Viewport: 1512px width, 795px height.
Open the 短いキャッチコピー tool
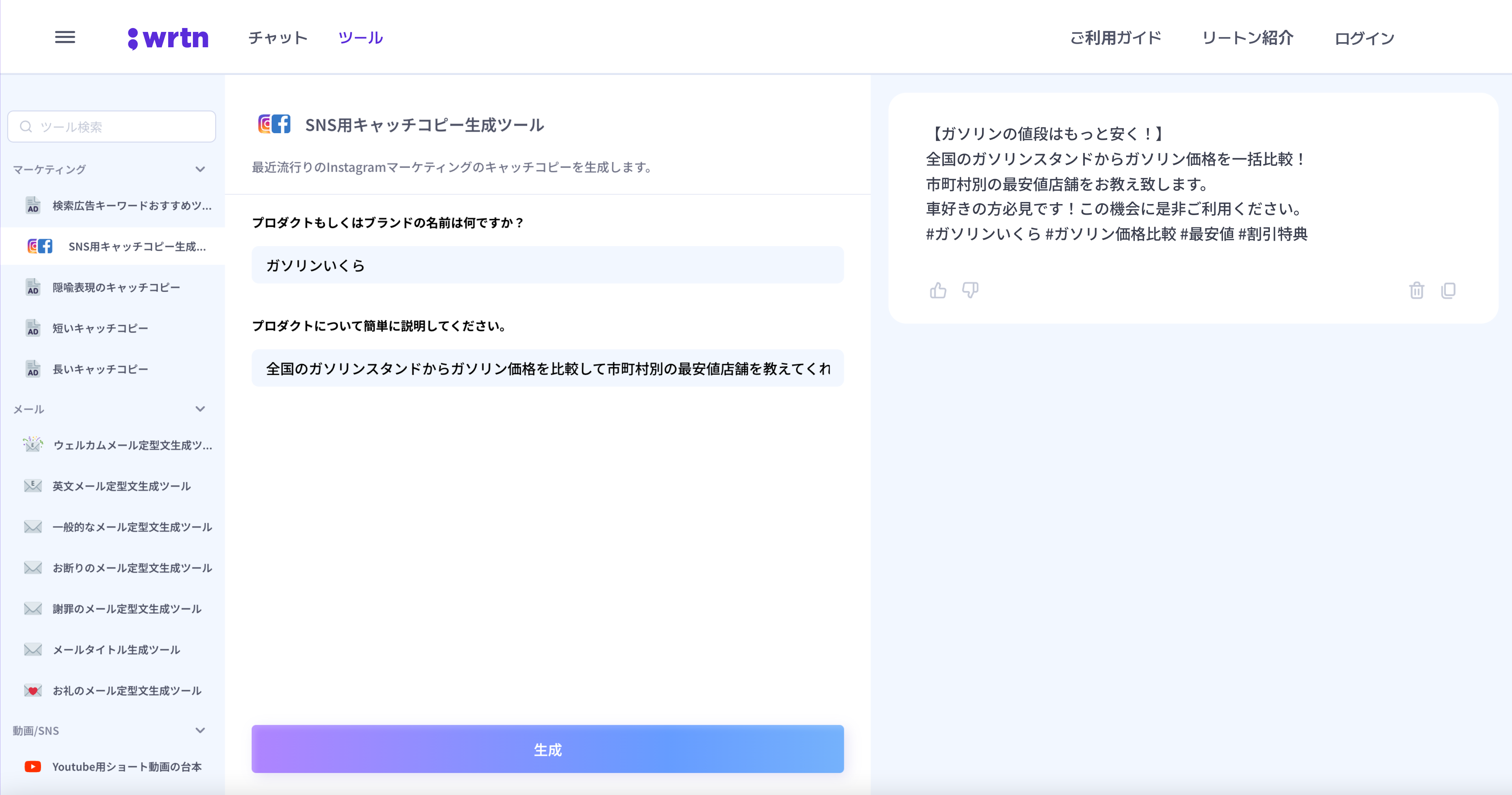[x=100, y=328]
